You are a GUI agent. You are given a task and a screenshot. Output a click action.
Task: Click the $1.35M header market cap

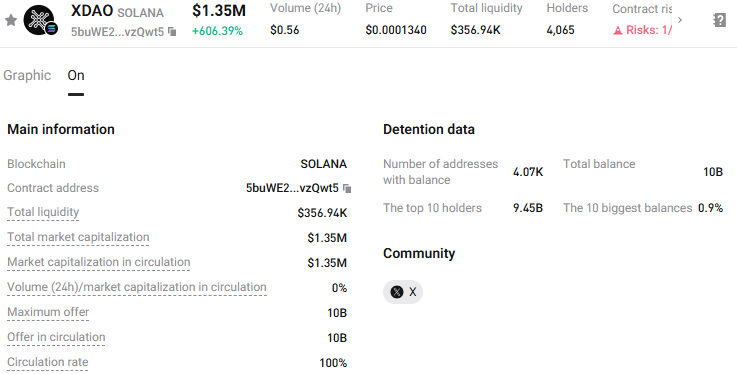(x=219, y=10)
